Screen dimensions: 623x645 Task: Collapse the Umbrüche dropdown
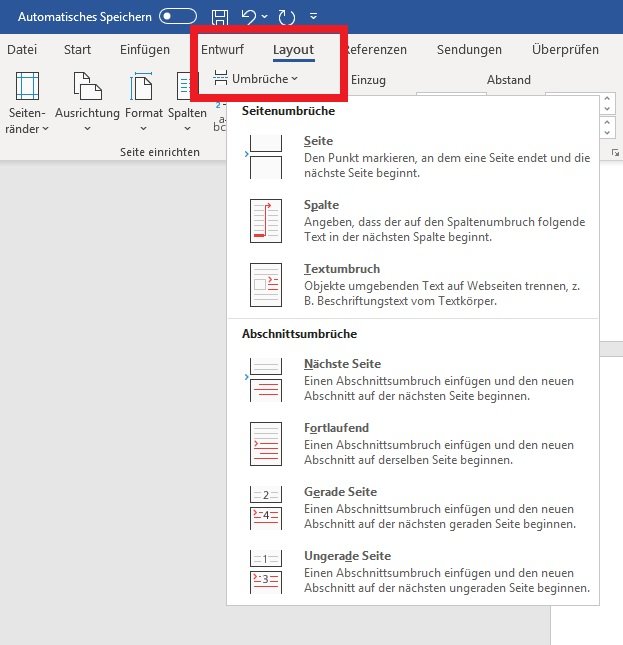click(x=256, y=79)
